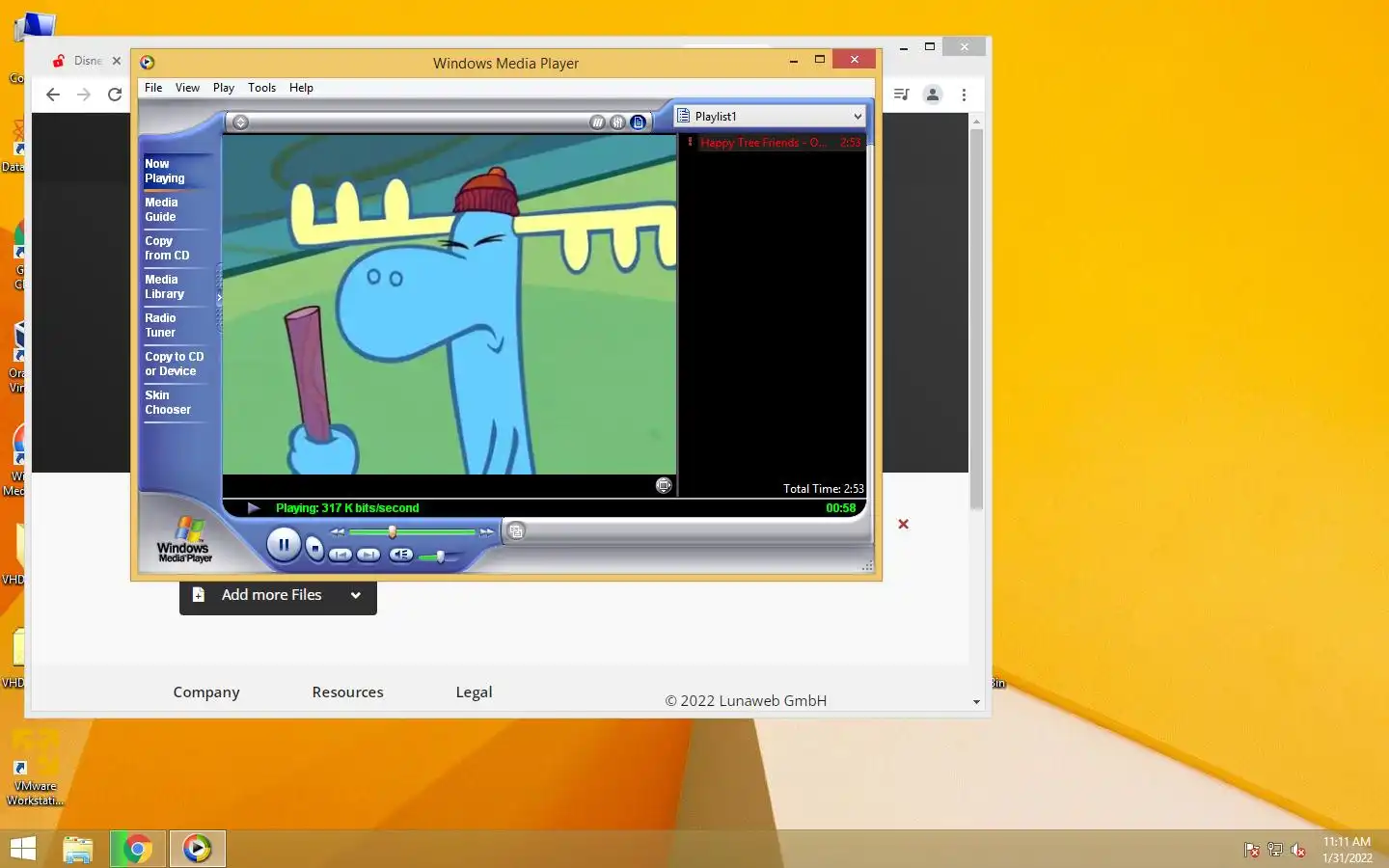
Task: Open the File menu
Action: coord(153,88)
